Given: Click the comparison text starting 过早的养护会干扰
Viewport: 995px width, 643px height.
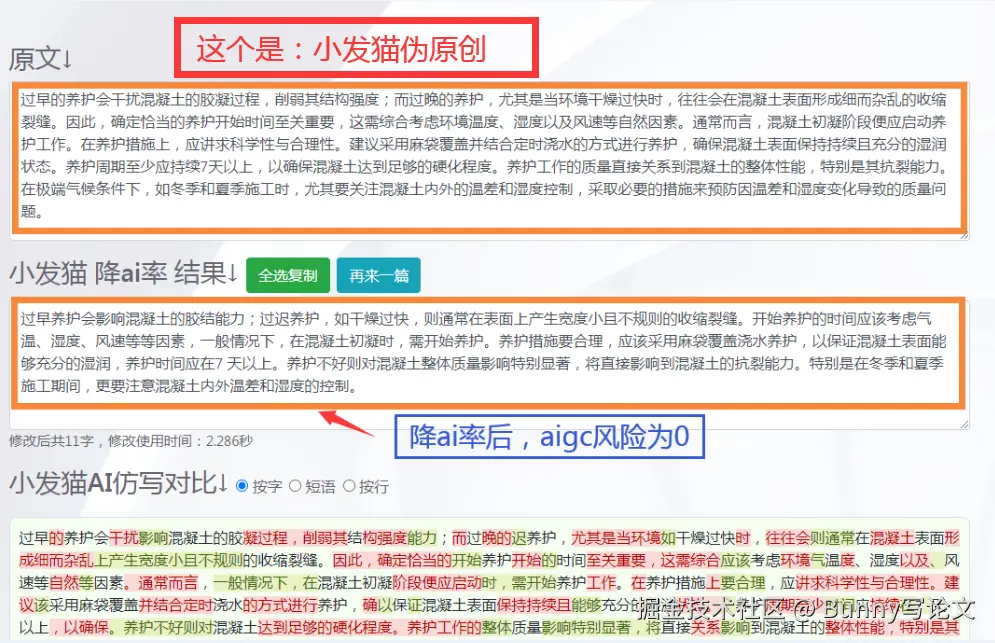Looking at the screenshot, I should tap(489, 581).
